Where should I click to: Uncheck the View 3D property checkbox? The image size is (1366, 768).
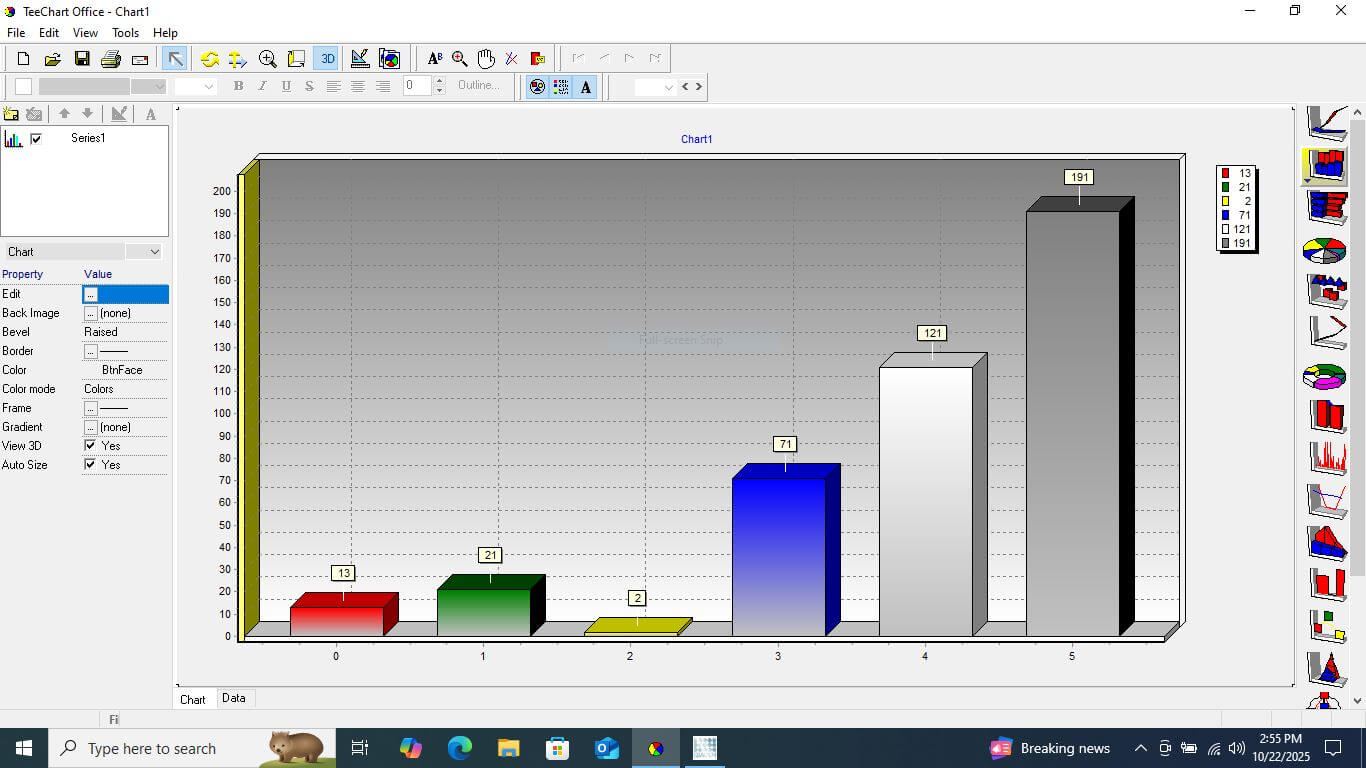click(90, 446)
